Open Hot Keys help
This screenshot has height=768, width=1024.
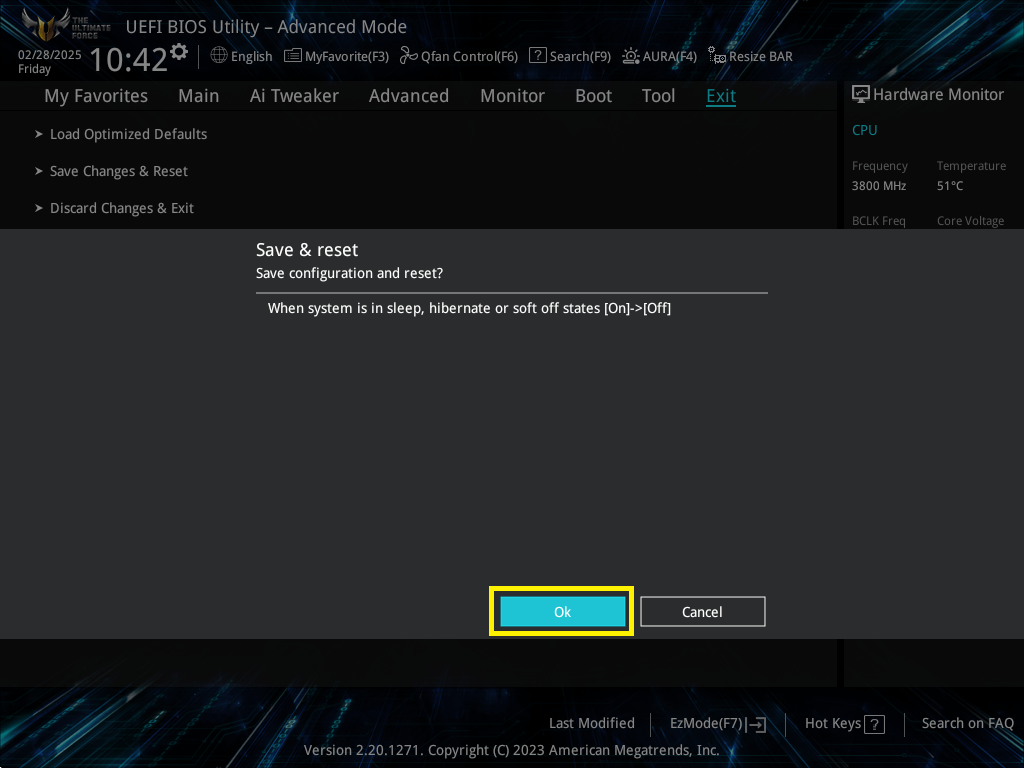click(x=833, y=724)
